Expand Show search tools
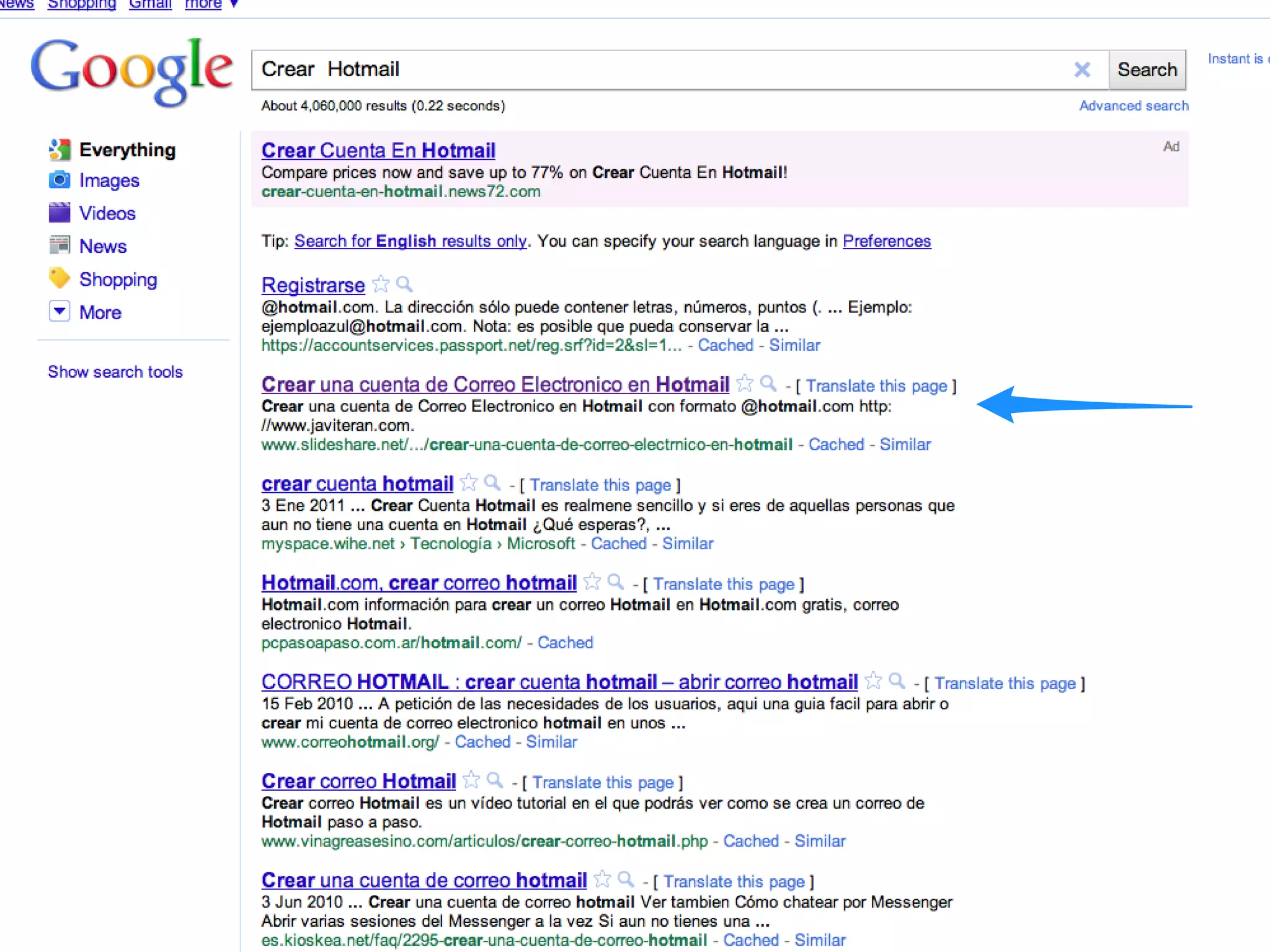Image resolution: width=1270 pixels, height=952 pixels. [x=115, y=372]
